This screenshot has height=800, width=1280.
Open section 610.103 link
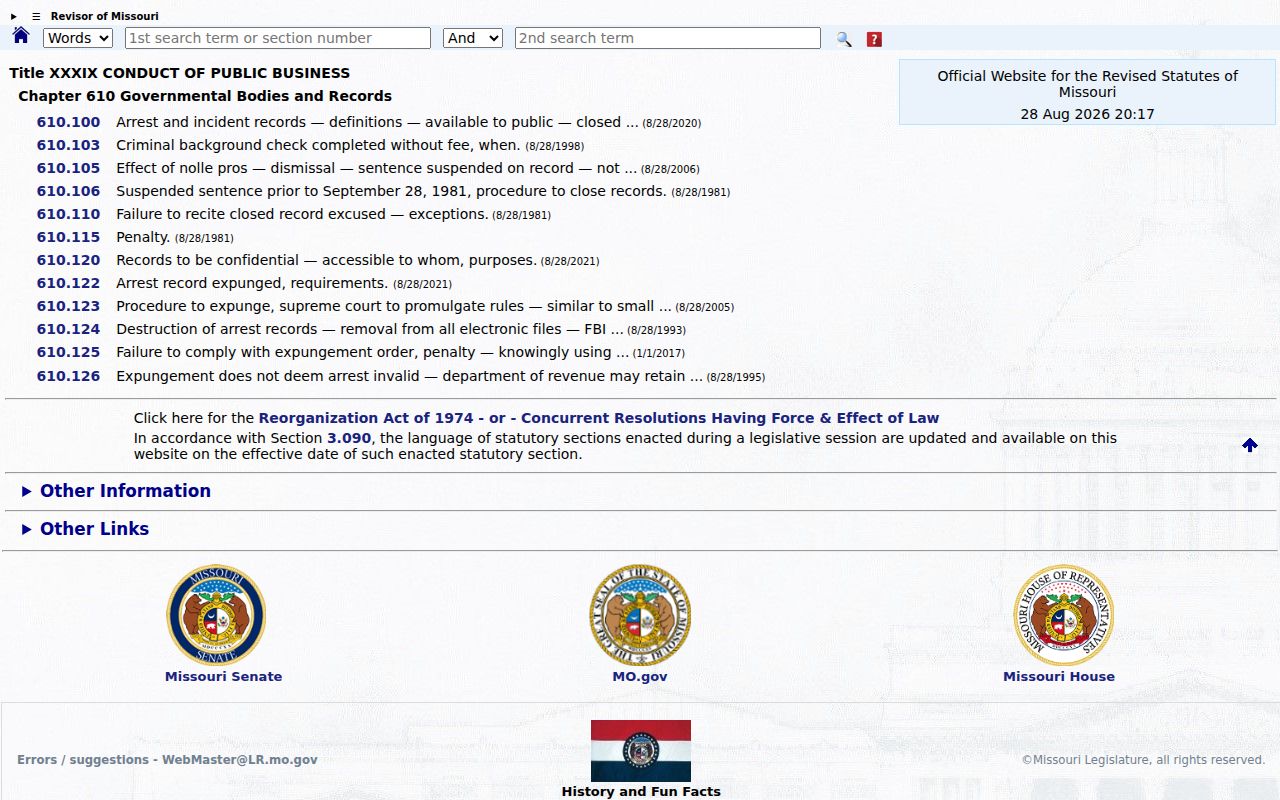coord(68,145)
